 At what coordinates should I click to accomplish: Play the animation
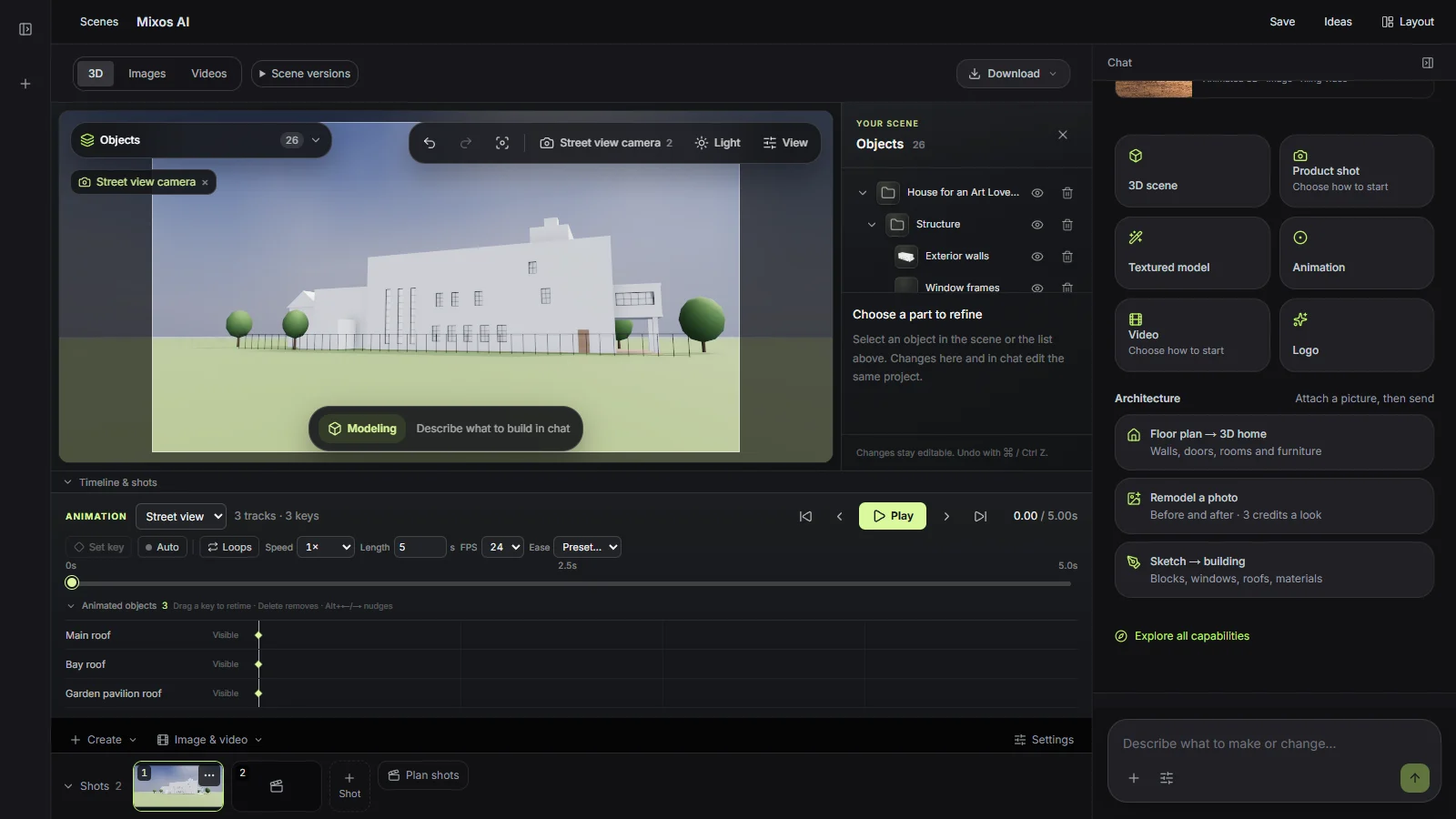[x=893, y=516]
